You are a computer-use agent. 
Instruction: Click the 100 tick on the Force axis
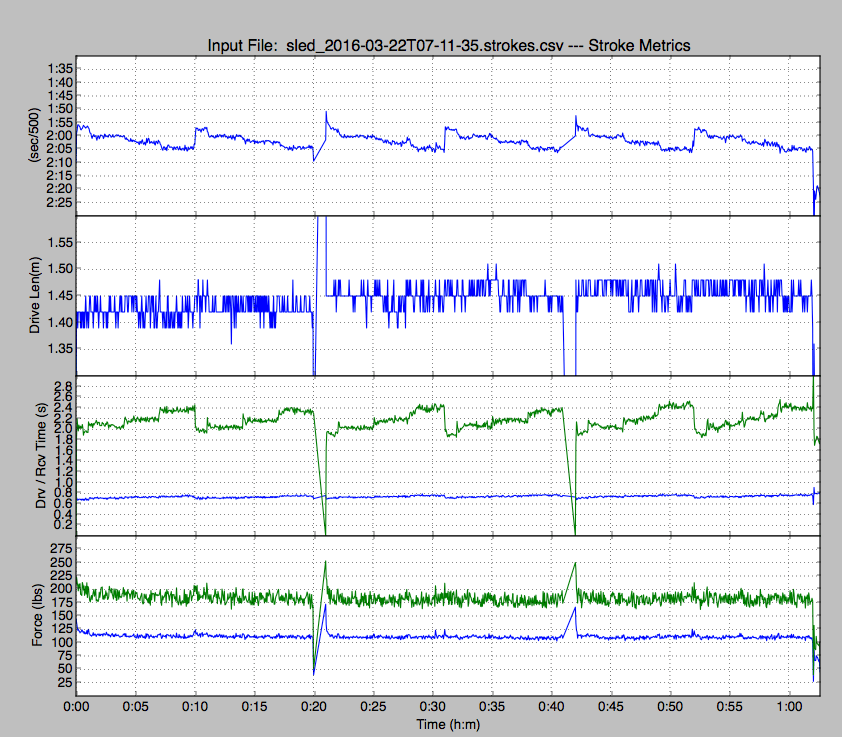pos(60,642)
